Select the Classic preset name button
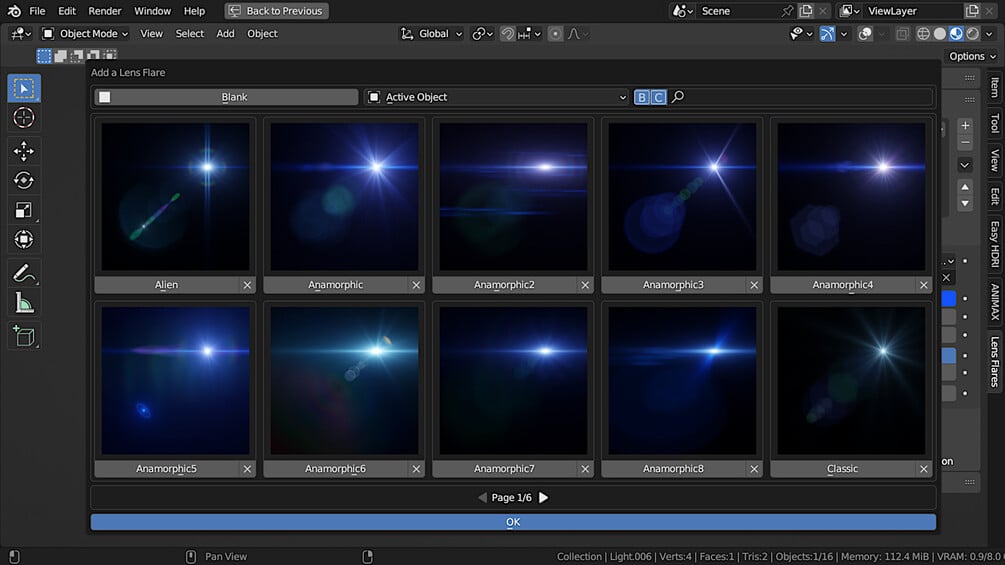Viewport: 1005px width, 565px height. (843, 469)
